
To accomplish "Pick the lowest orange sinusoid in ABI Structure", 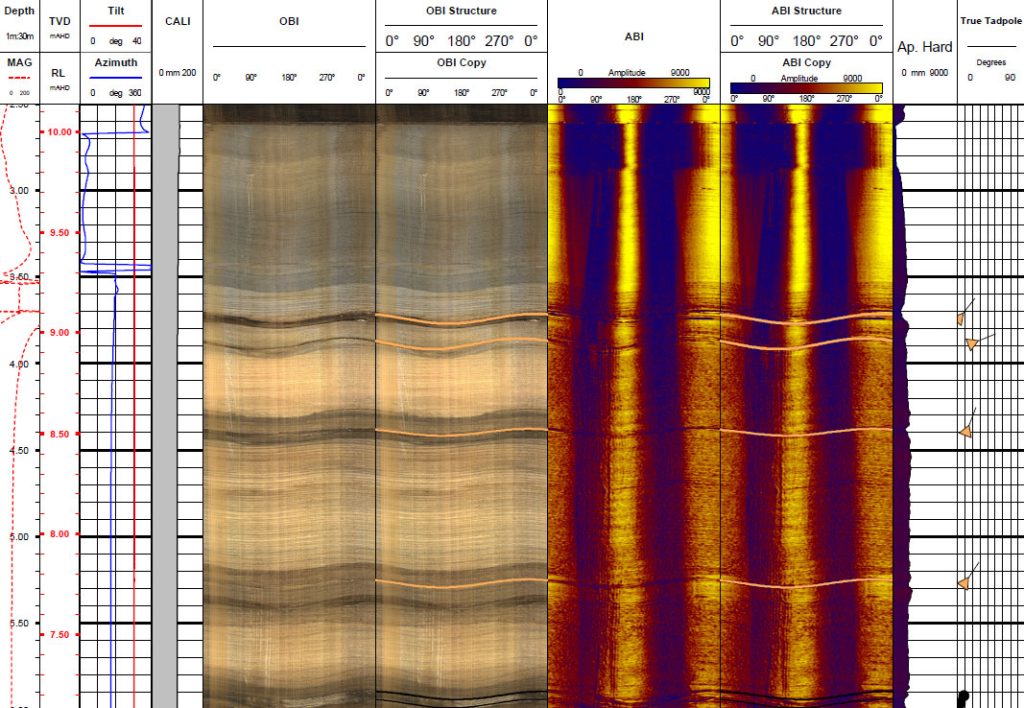I will [806, 583].
